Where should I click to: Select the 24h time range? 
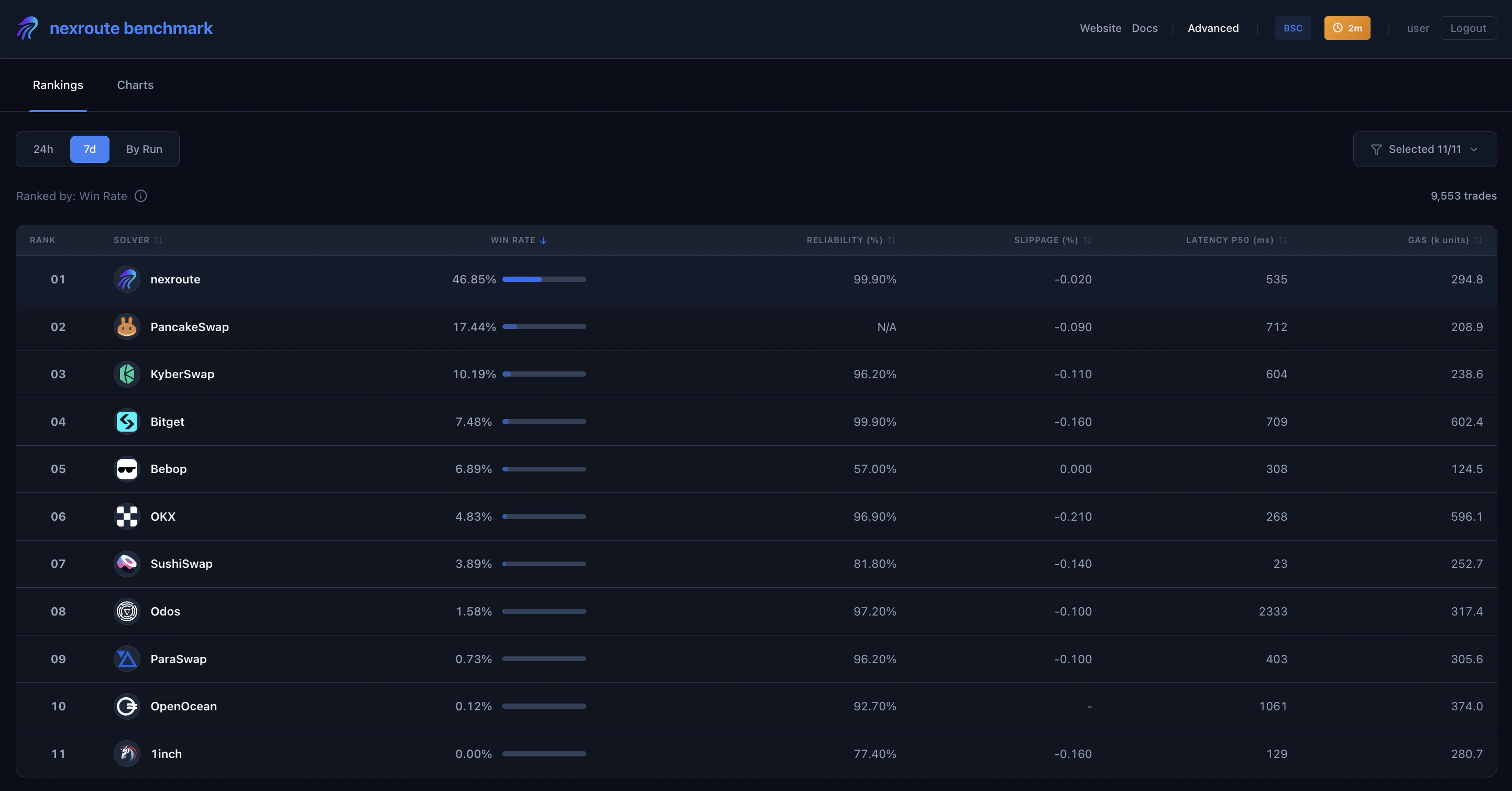tap(43, 149)
